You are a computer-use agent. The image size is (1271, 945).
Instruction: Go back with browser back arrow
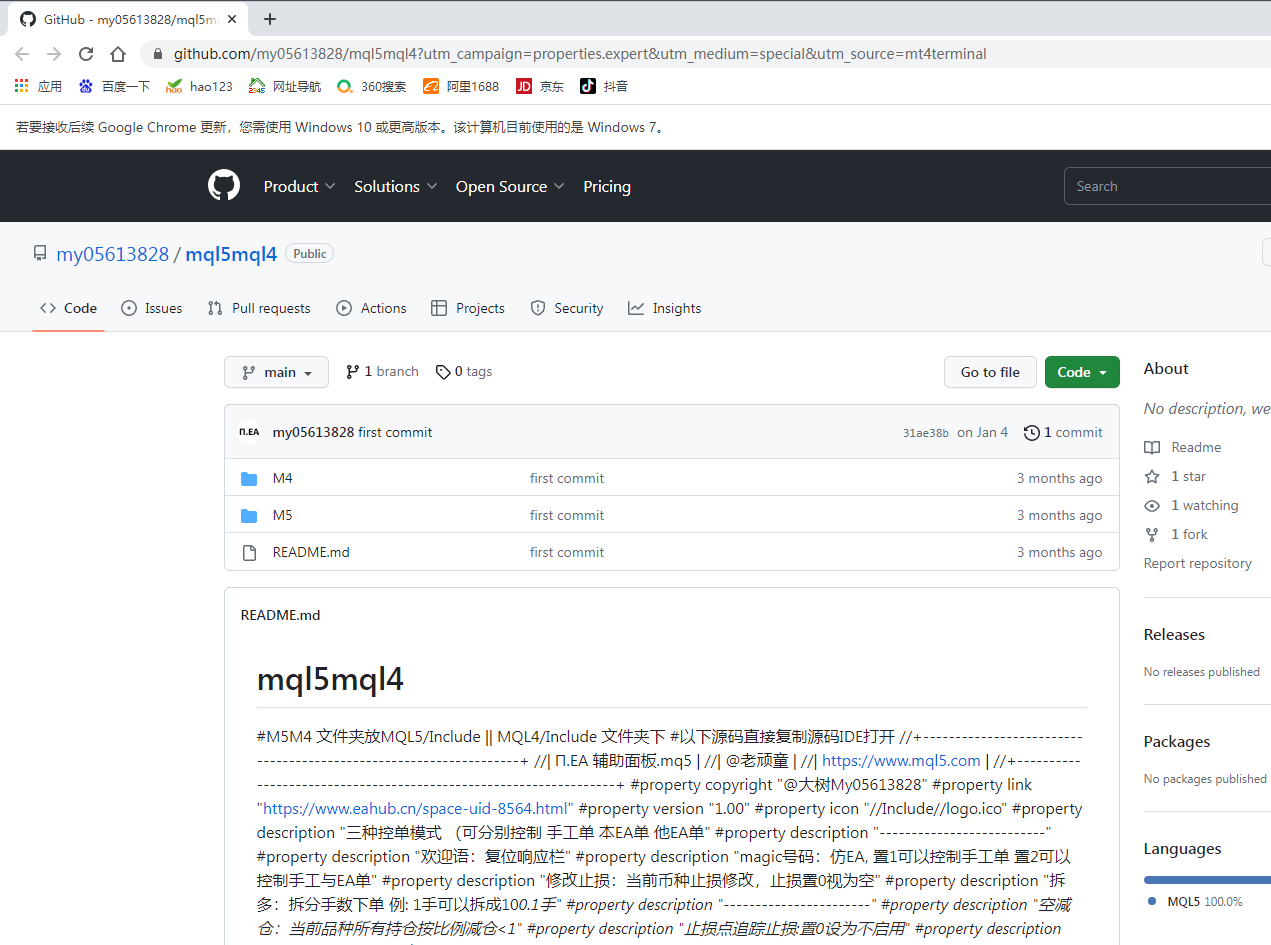click(x=22, y=54)
